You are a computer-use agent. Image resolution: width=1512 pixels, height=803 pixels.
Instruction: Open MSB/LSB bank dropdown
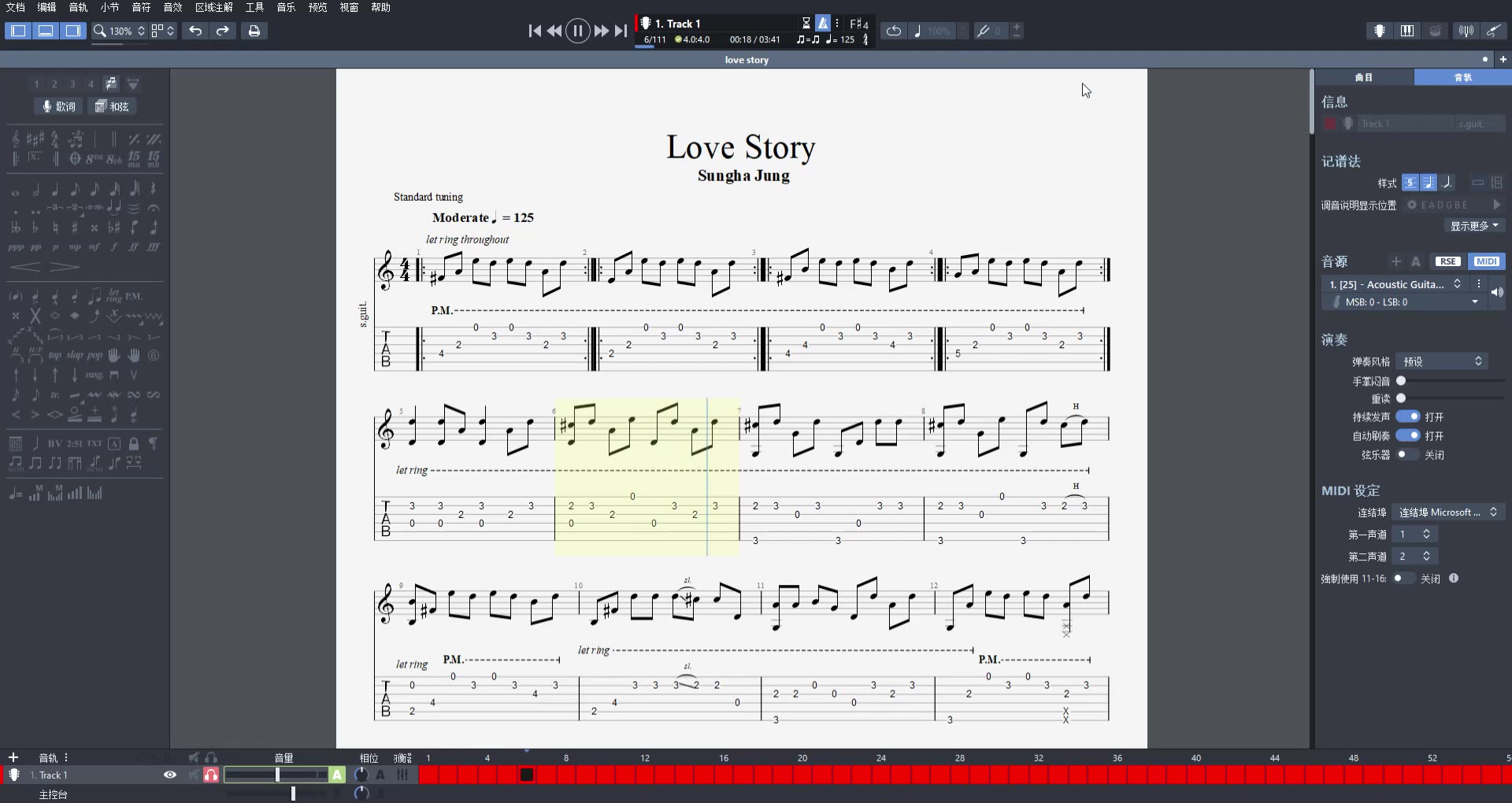(x=1403, y=302)
